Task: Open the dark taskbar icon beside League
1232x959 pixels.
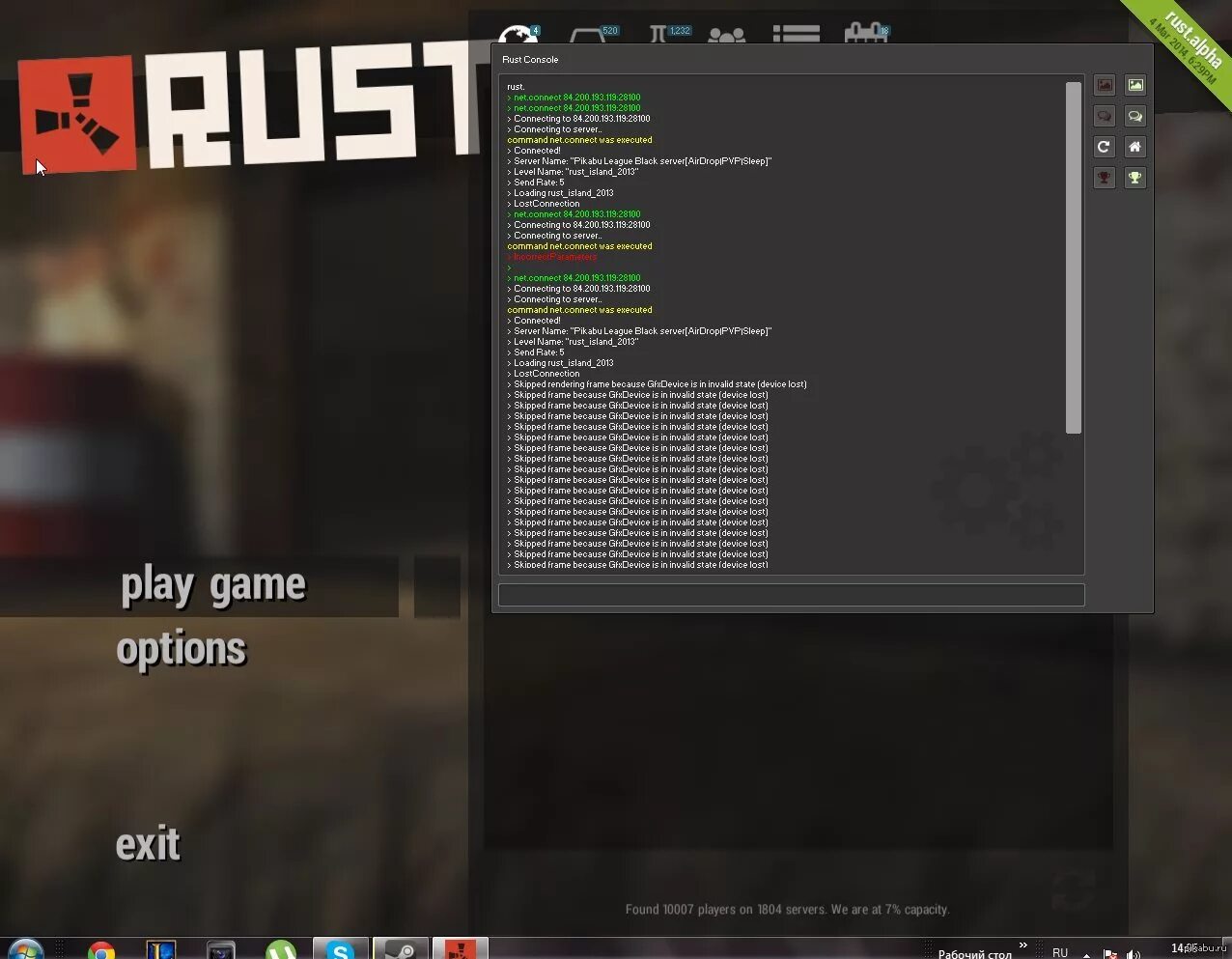Action: tap(221, 949)
